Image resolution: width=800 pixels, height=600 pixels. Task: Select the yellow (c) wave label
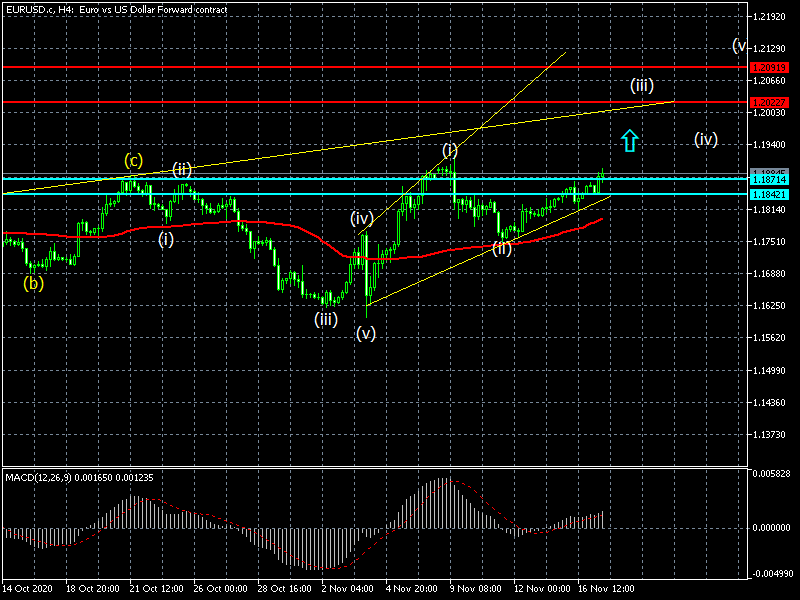(x=133, y=160)
